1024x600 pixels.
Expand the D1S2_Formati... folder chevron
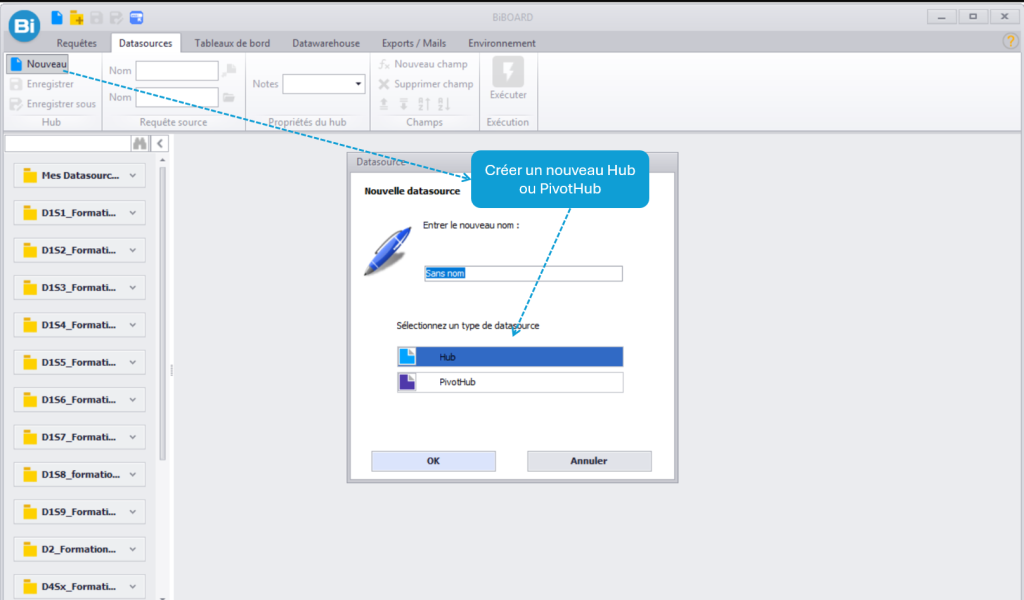(x=133, y=250)
